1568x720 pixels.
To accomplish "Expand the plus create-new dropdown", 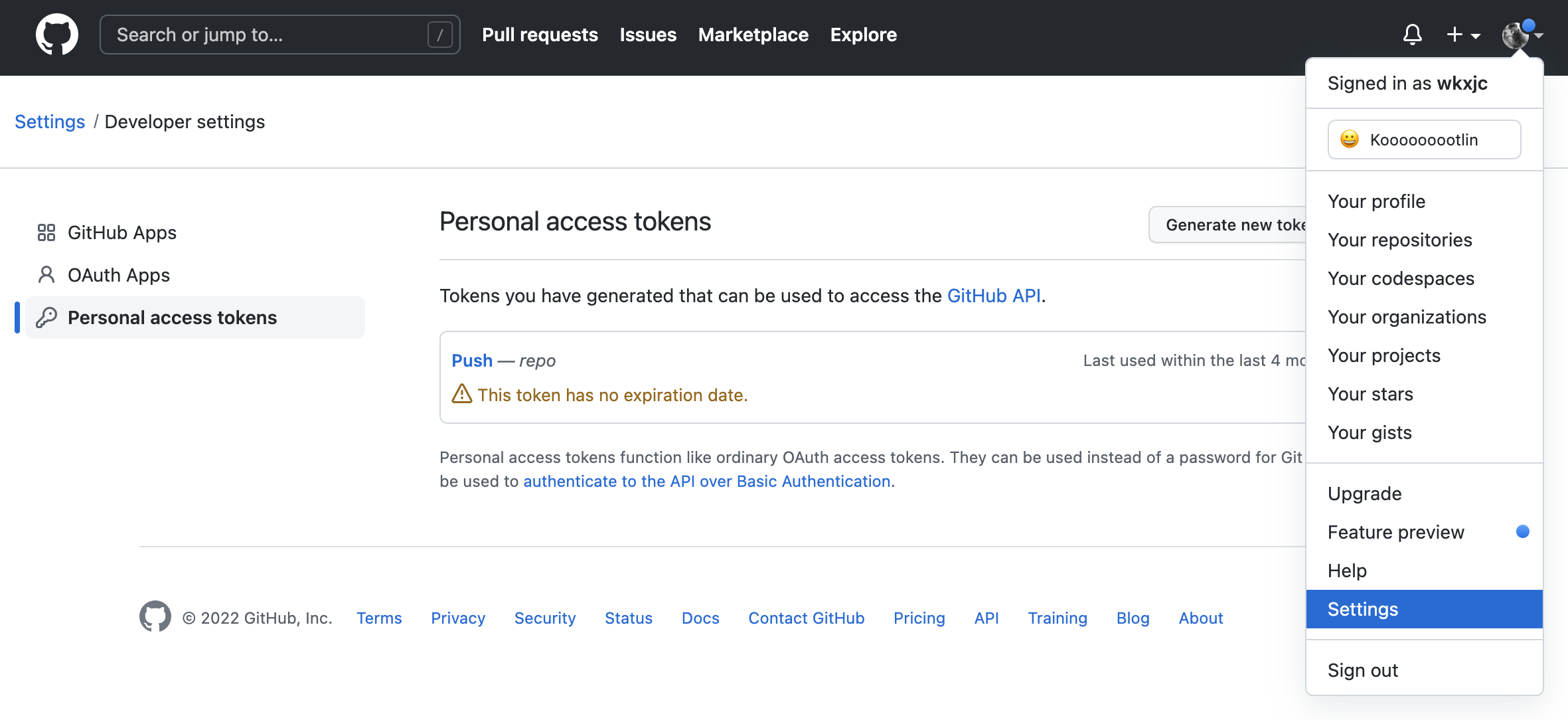I will (x=1463, y=35).
